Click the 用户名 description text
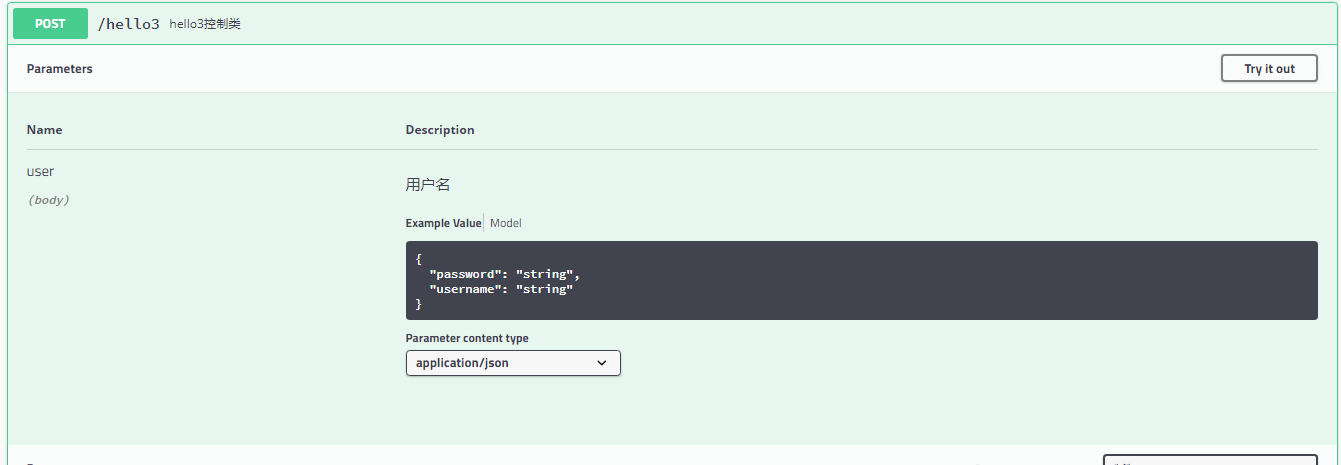1341x465 pixels. pyautogui.click(x=428, y=185)
